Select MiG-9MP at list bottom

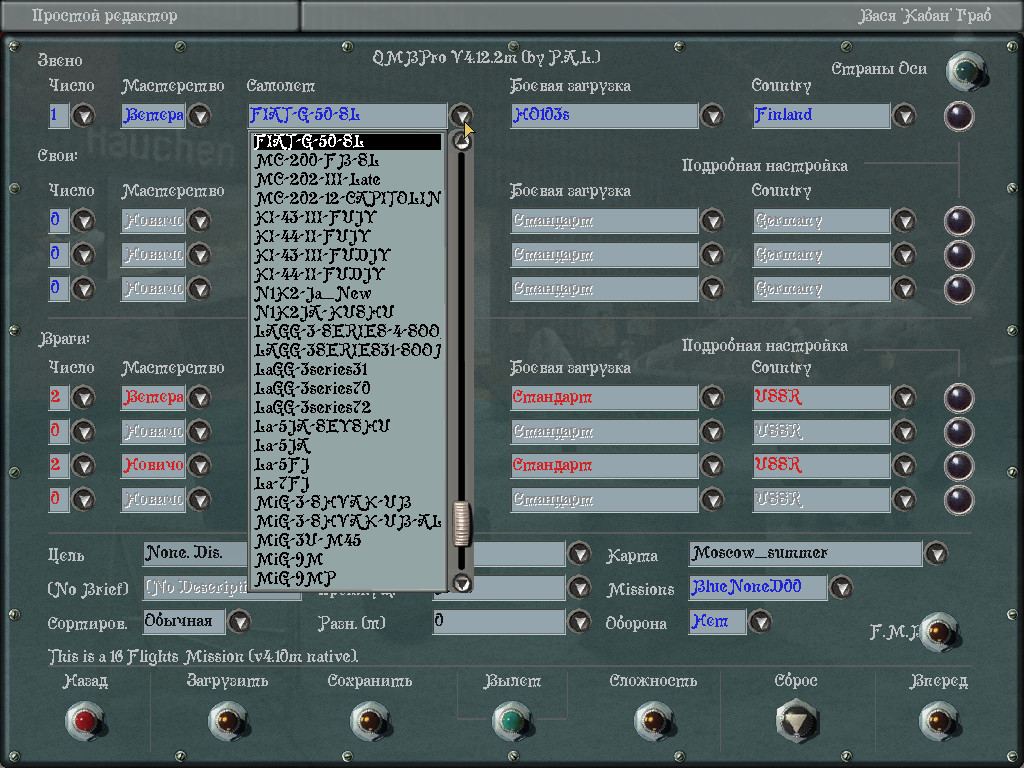pos(347,578)
